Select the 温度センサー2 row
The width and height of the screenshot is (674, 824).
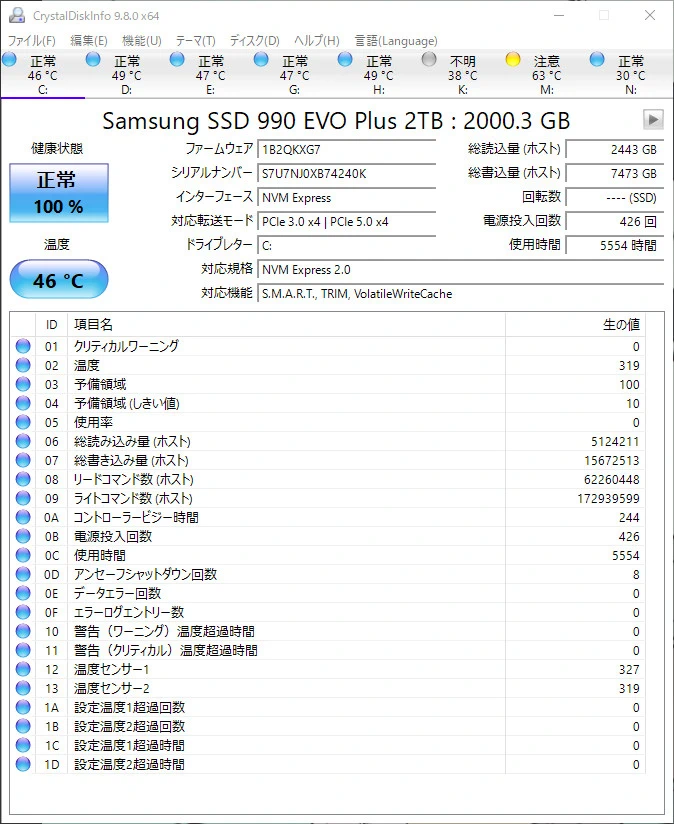328,688
